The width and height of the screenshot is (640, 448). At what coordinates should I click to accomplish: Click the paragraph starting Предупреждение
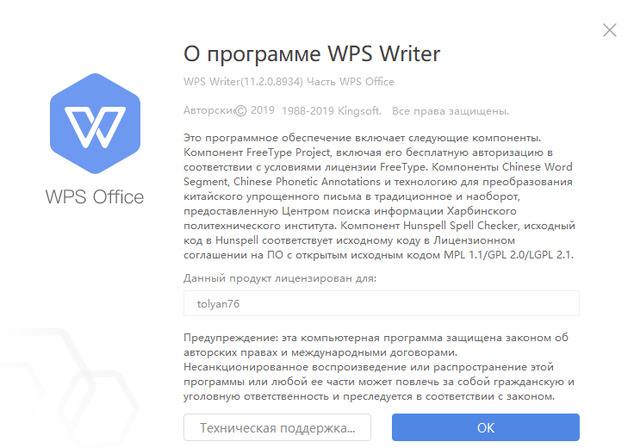point(379,367)
